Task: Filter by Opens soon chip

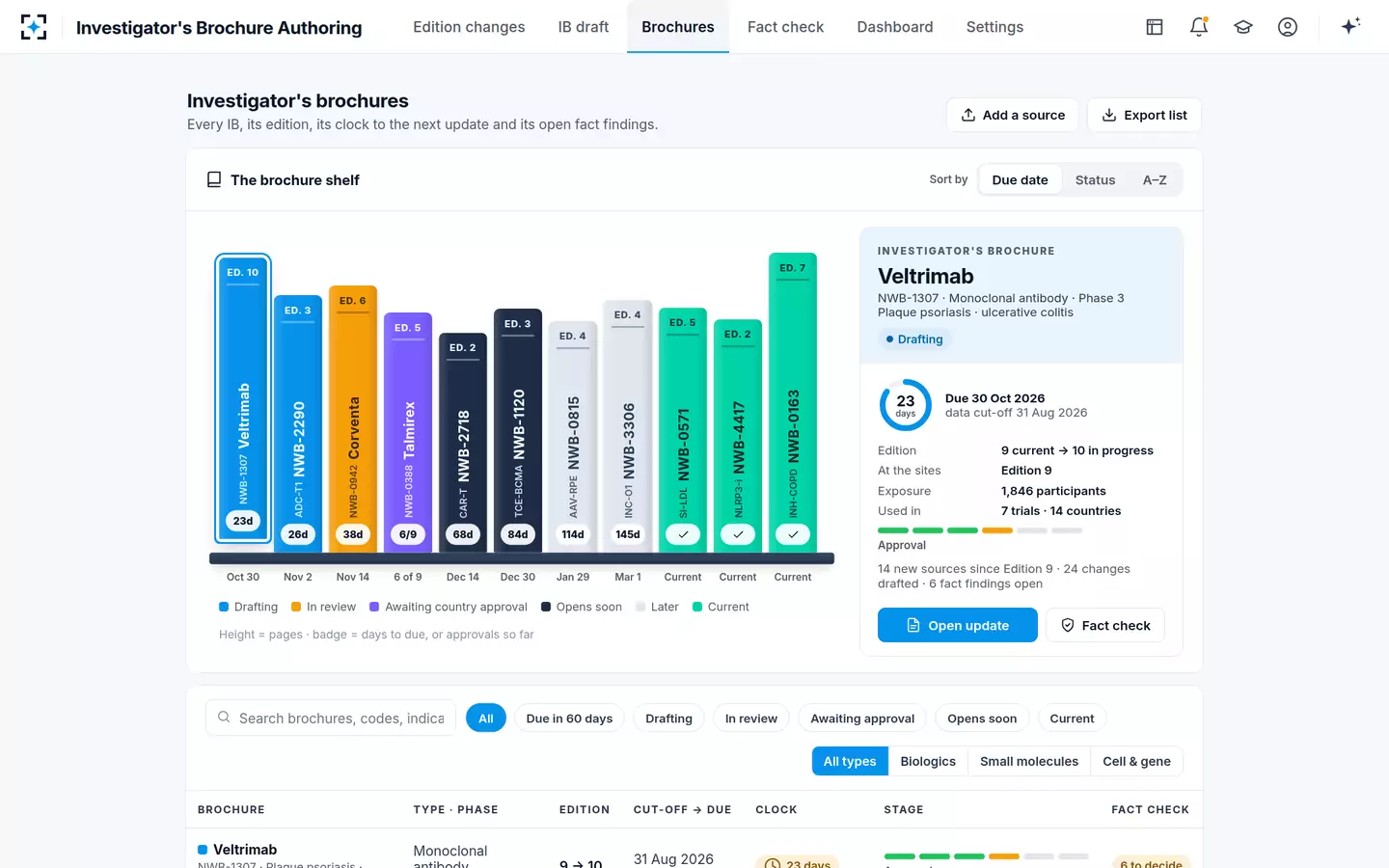Action: click(982, 719)
